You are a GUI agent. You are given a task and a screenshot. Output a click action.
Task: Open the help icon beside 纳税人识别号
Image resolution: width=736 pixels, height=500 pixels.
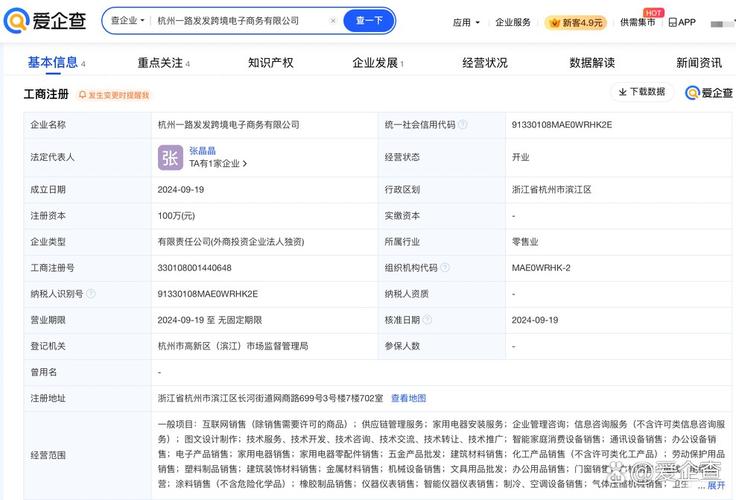91,294
